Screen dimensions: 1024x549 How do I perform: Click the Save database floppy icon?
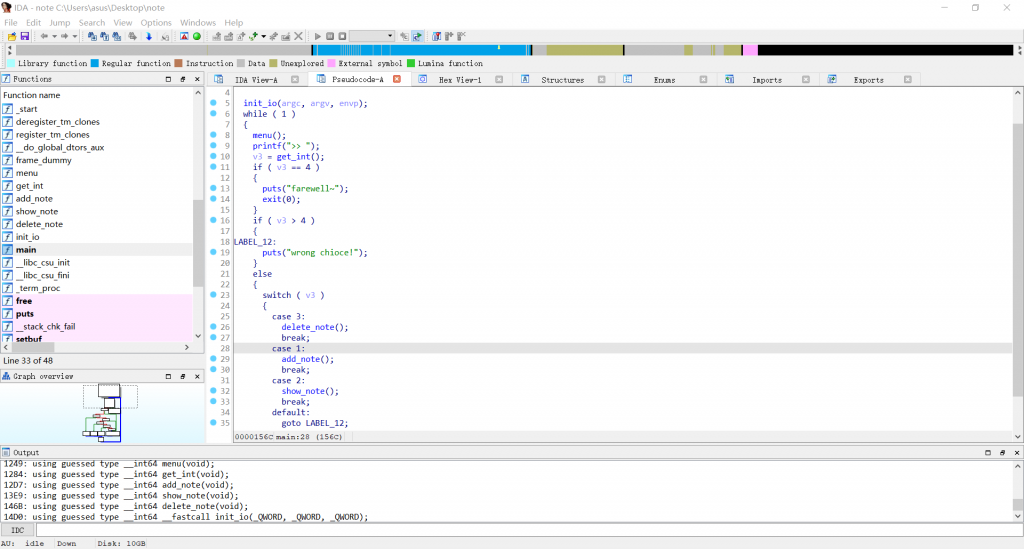pos(25,36)
